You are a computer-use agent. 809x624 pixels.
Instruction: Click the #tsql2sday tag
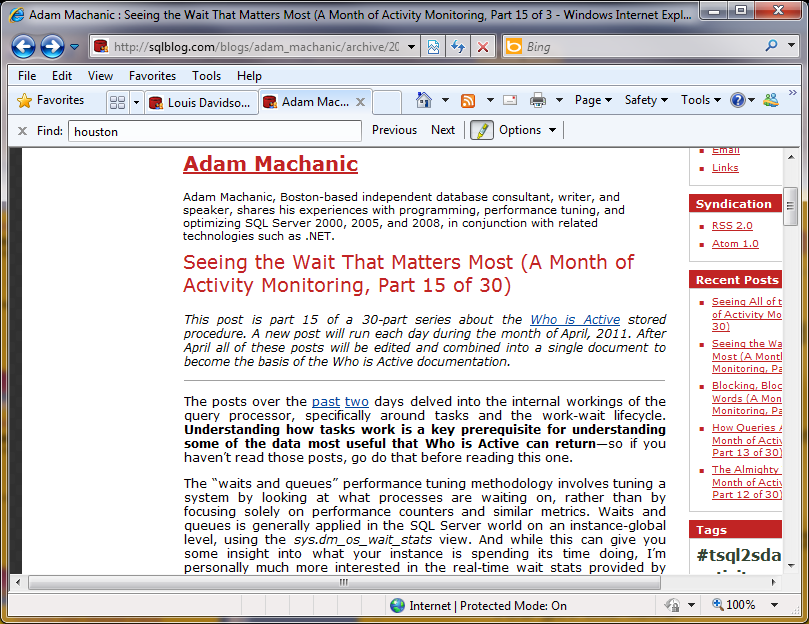pyautogui.click(x=739, y=555)
